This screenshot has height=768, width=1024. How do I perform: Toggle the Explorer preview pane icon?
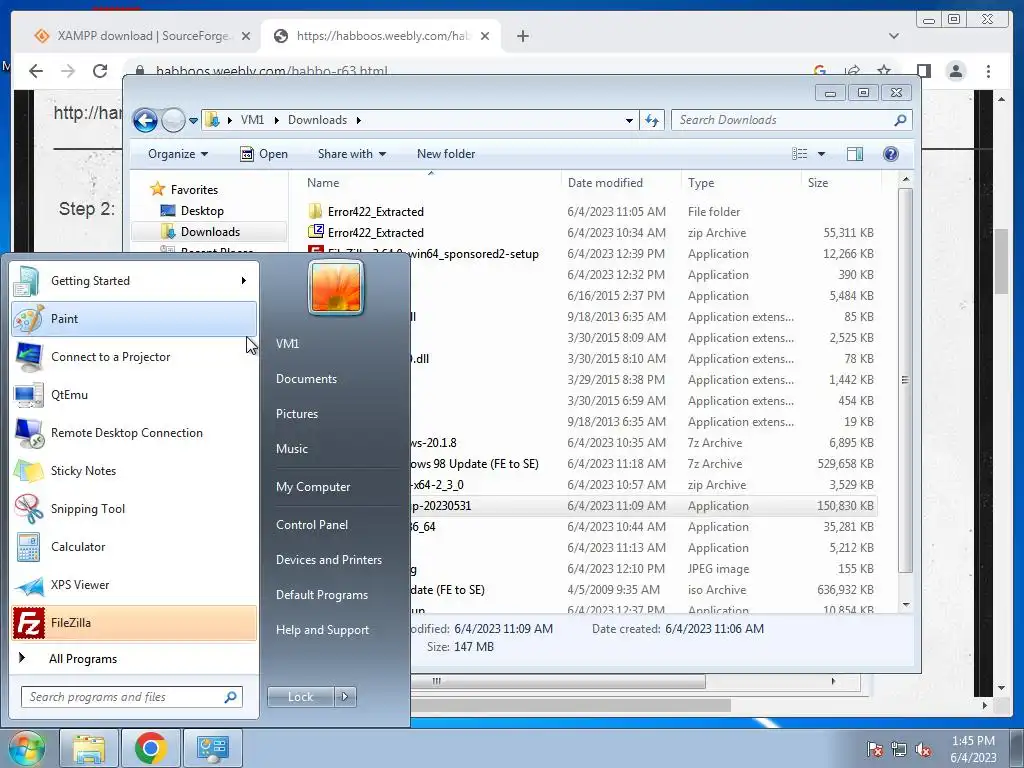coord(854,154)
